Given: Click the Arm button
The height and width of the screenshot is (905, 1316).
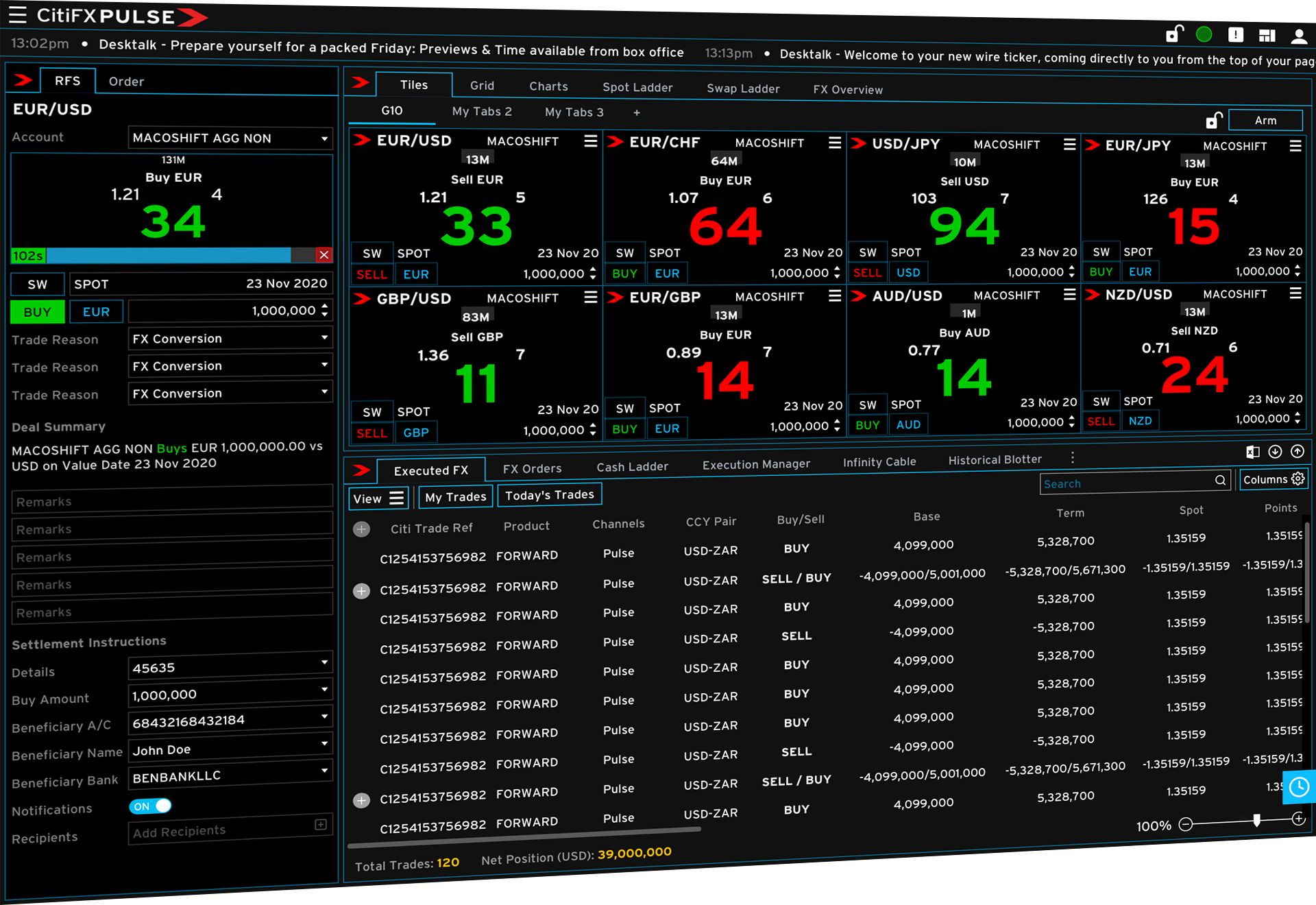Looking at the screenshot, I should (1265, 120).
